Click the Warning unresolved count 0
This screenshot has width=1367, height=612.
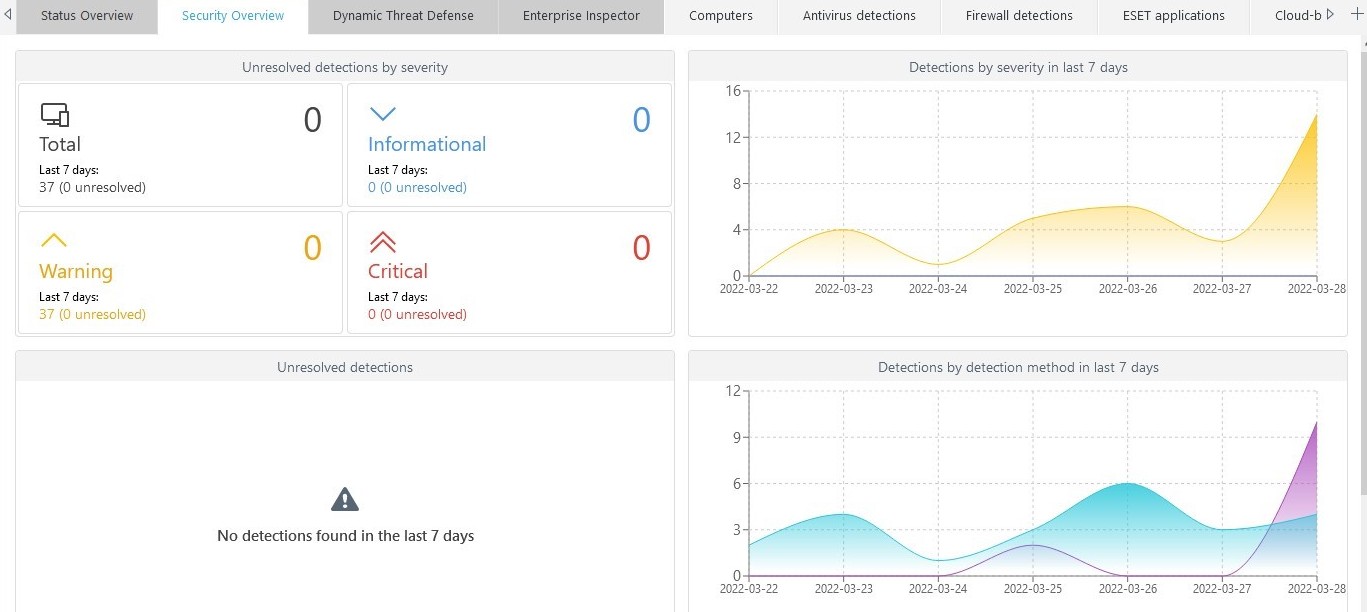pyautogui.click(x=313, y=247)
